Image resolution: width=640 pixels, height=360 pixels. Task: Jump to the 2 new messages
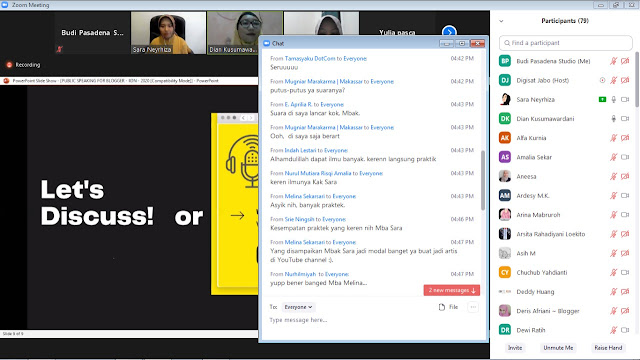(452, 290)
